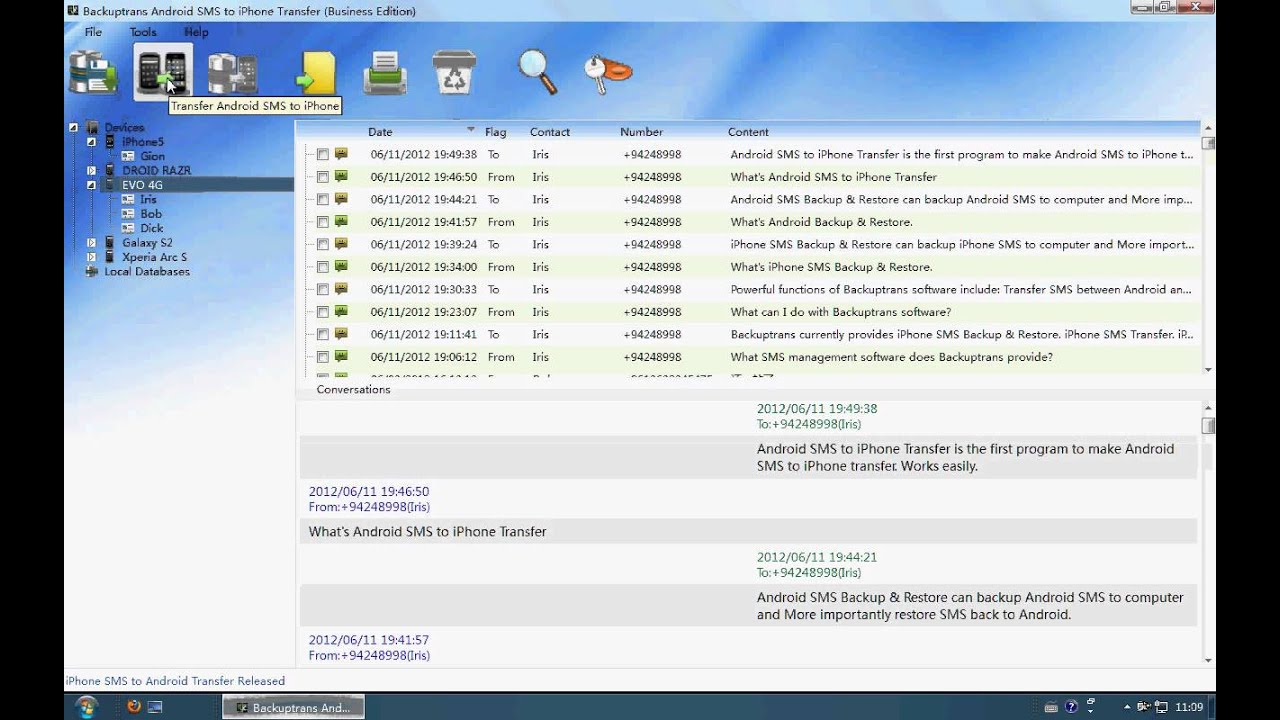Click the backup SMS to database toolbar icon

[93, 72]
